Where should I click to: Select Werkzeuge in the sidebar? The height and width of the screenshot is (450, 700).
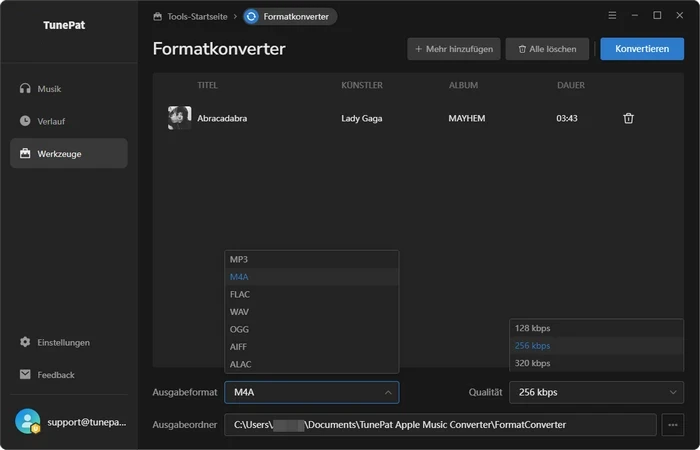pyautogui.click(x=69, y=154)
